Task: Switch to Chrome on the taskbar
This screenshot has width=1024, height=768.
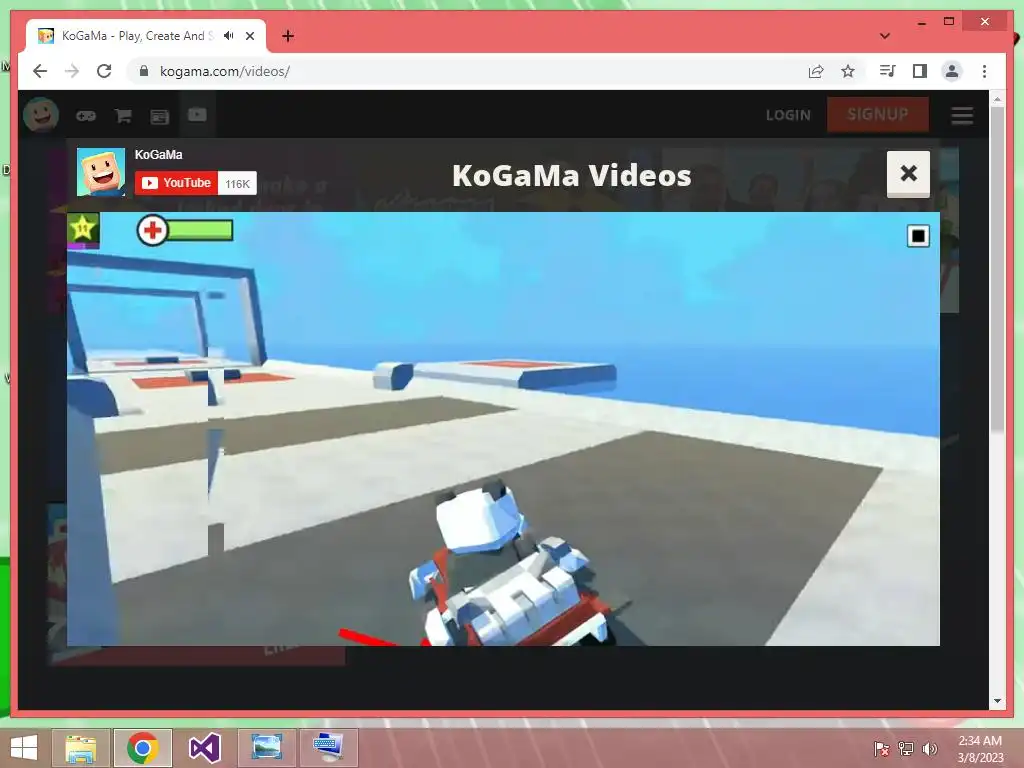Action: pos(142,748)
